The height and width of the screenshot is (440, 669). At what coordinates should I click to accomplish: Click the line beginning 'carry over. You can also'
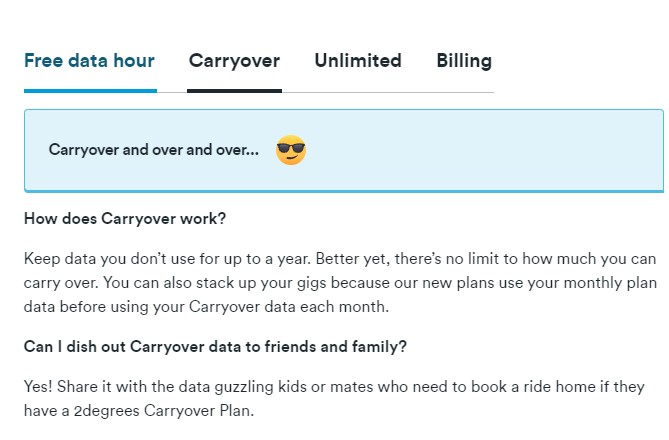click(x=340, y=283)
